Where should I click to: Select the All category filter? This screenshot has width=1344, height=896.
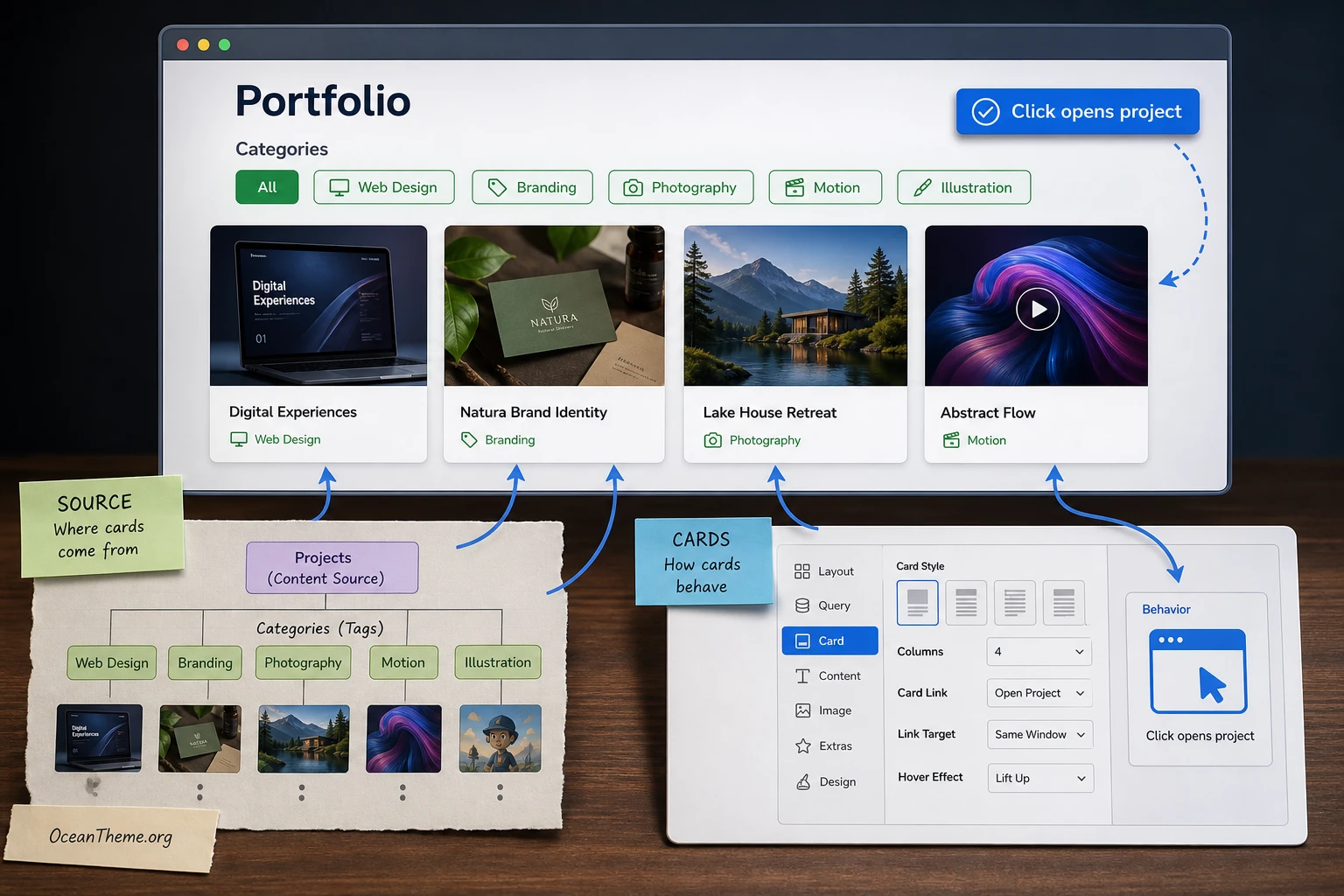coord(267,187)
